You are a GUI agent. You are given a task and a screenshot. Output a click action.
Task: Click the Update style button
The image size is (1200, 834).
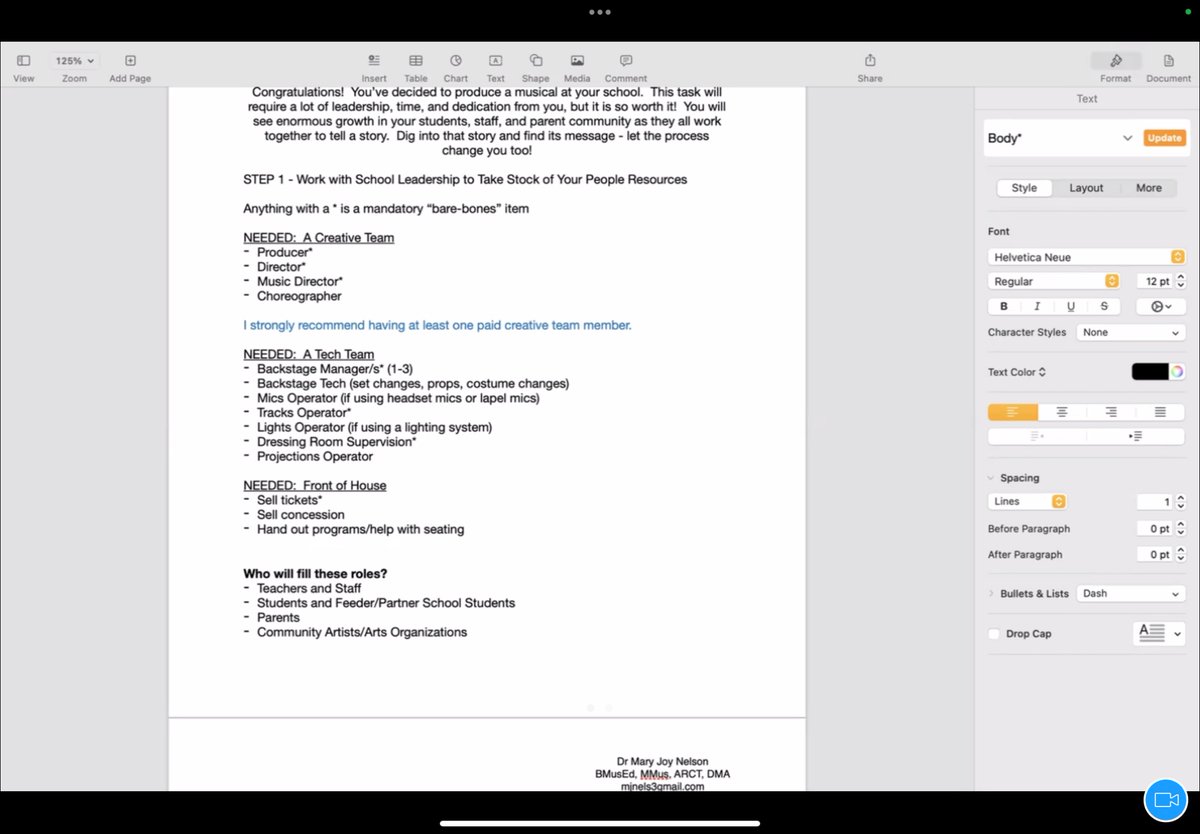[x=1164, y=138]
